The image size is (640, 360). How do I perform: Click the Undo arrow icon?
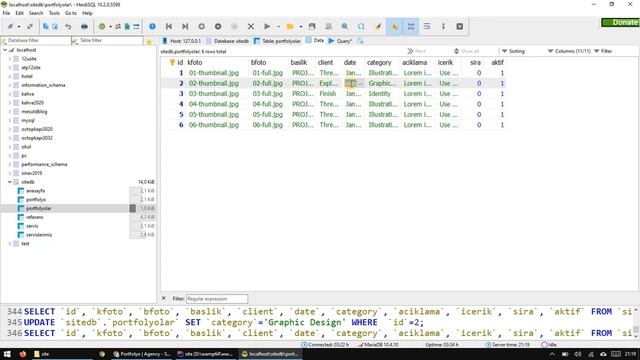click(68, 27)
